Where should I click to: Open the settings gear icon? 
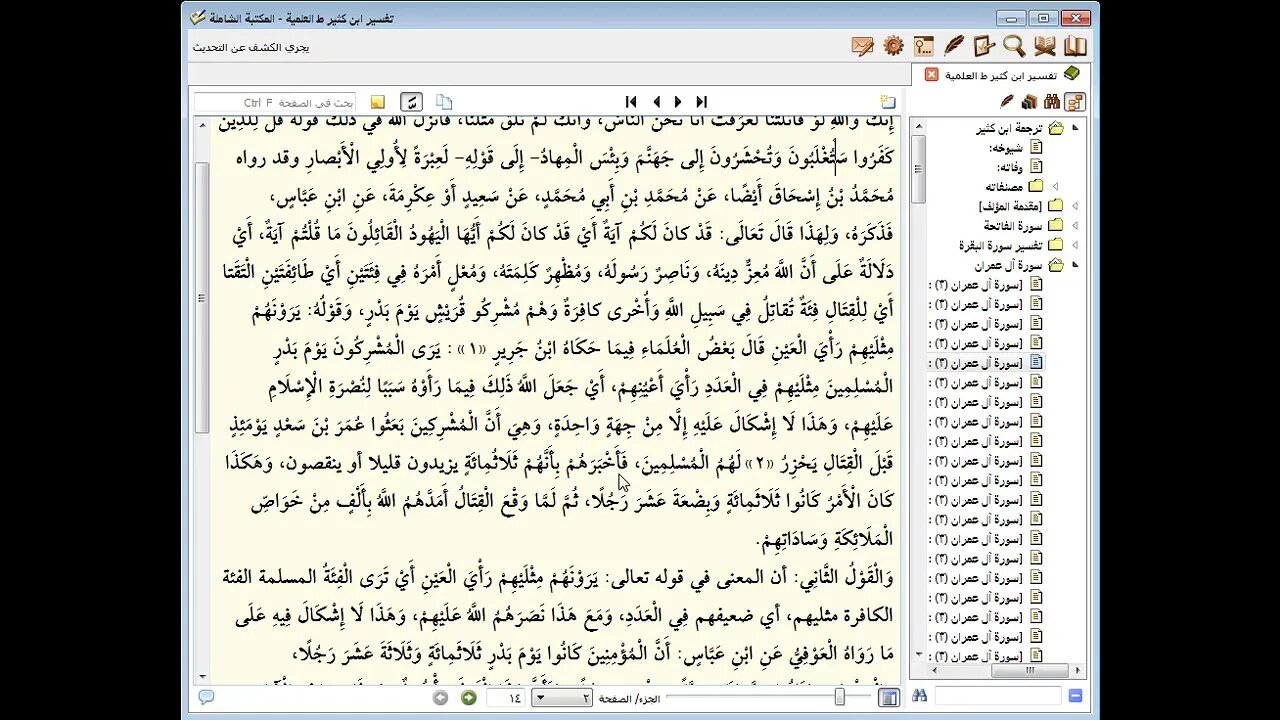(893, 46)
